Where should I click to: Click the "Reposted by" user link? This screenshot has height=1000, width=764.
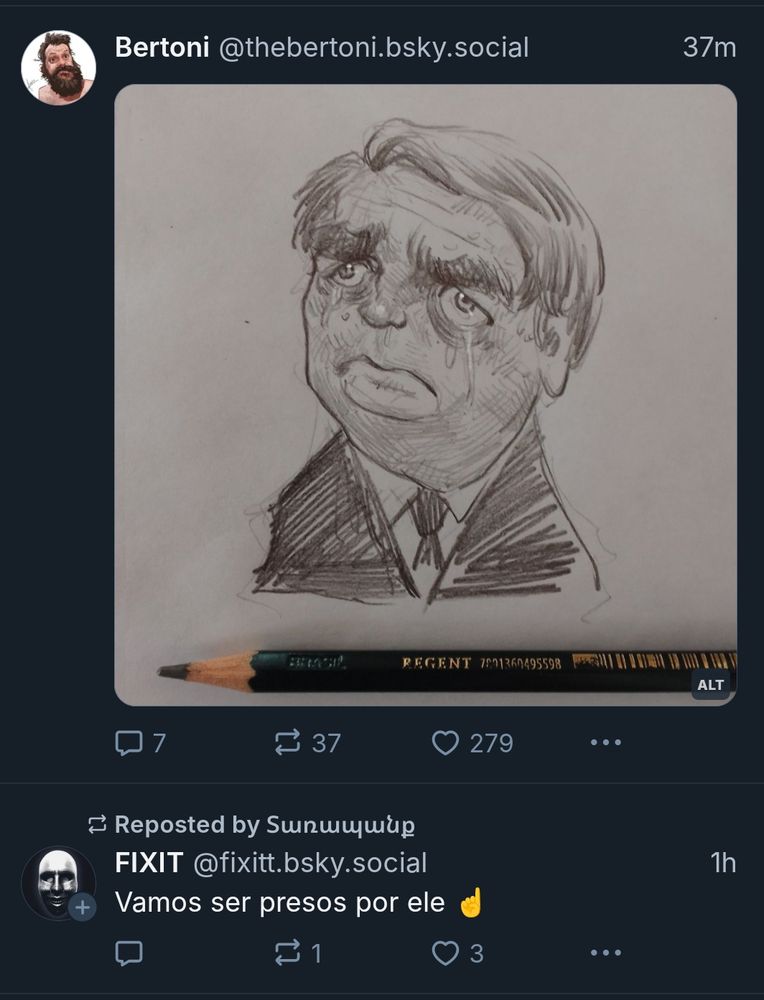(340, 825)
